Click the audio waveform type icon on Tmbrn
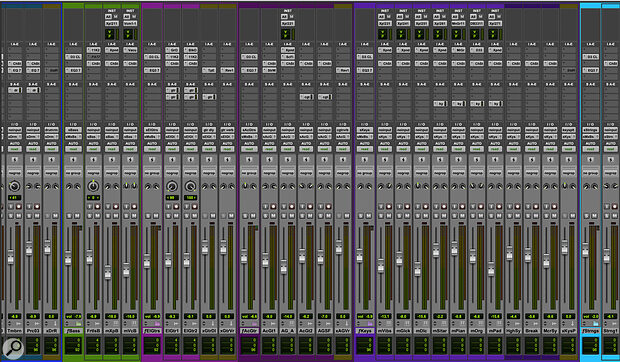 18,324
